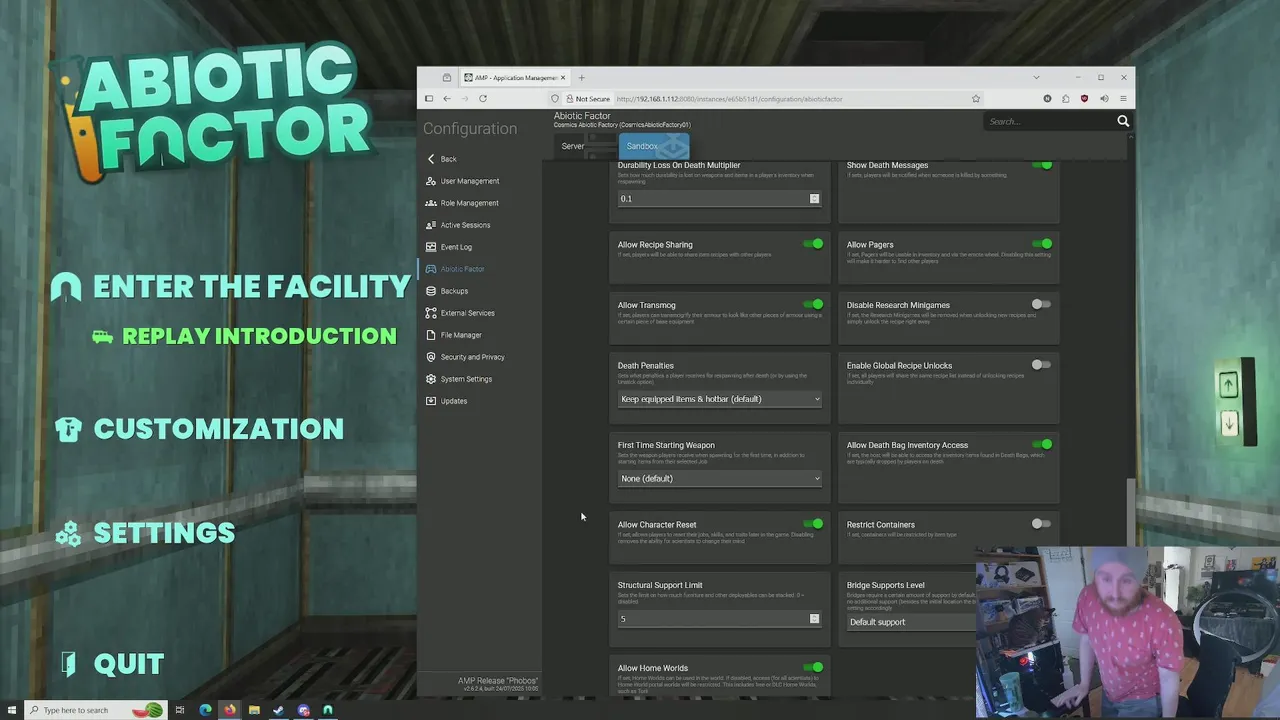
Task: Open Bridge Supports Level dropdown
Action: 911,622
